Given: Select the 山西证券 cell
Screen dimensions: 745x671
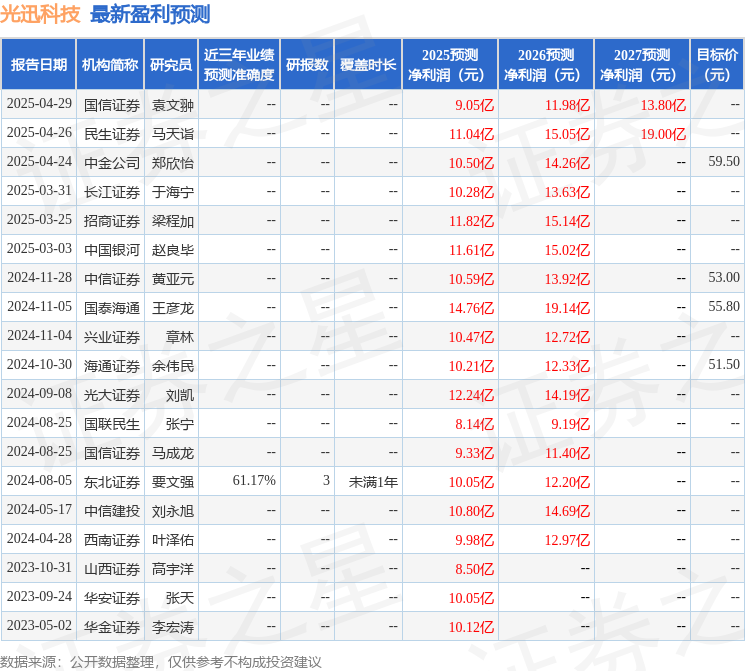Looking at the screenshot, I should [x=112, y=569].
